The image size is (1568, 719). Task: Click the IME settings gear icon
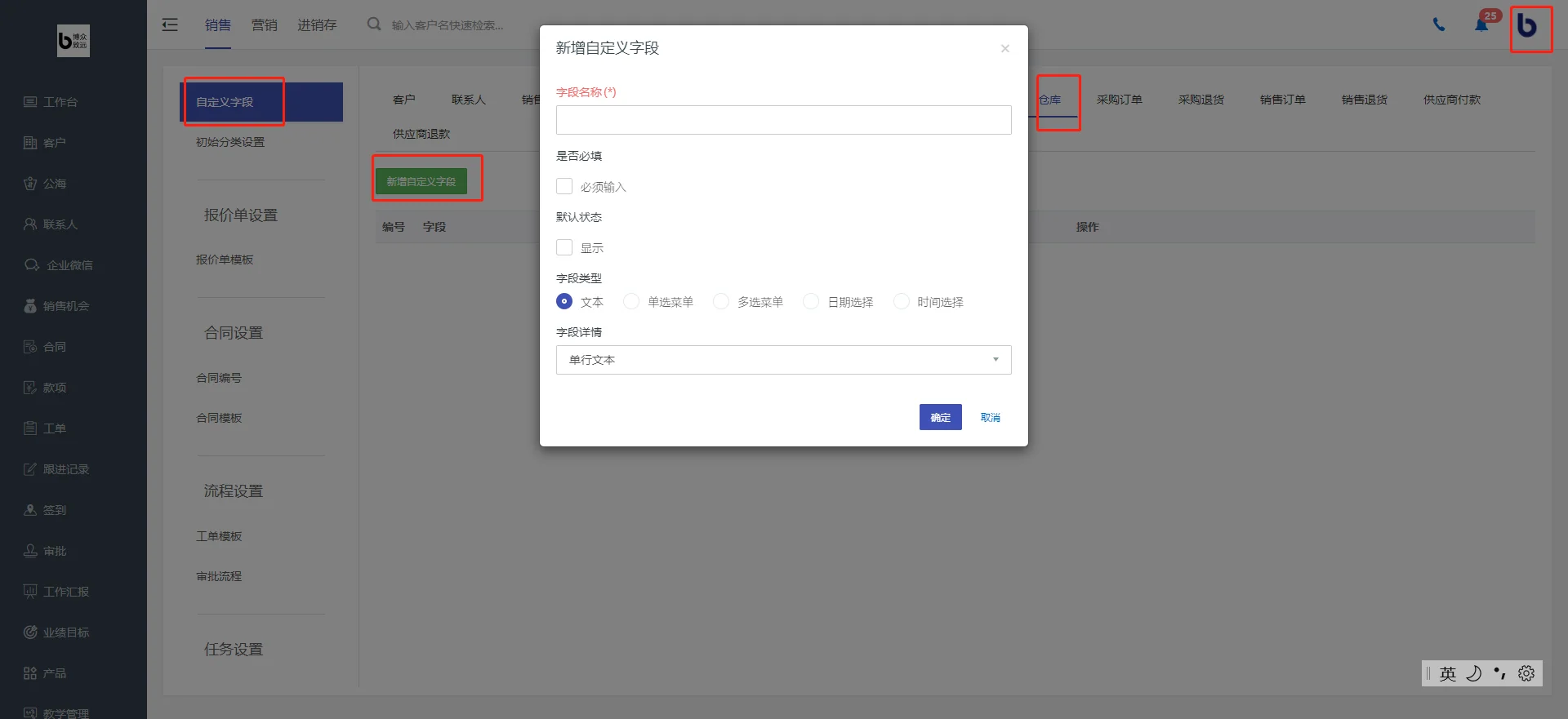pyautogui.click(x=1526, y=673)
